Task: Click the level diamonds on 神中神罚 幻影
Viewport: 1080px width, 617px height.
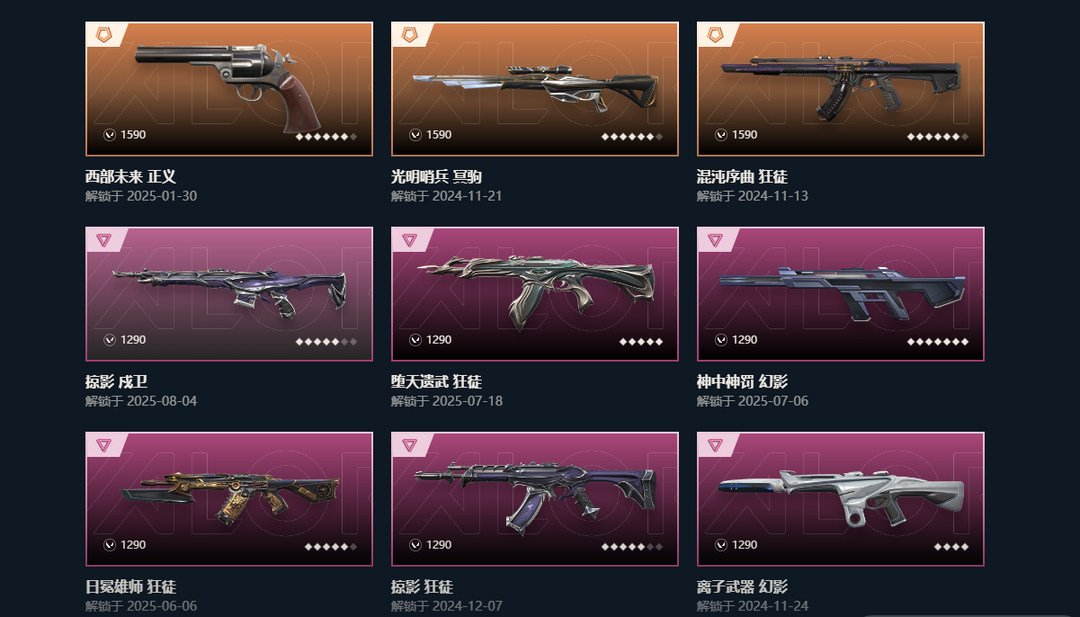Action: click(938, 342)
